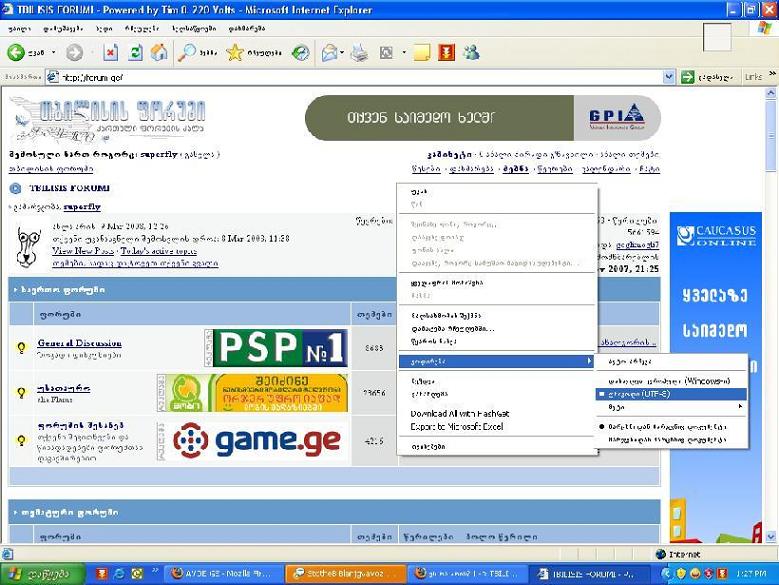
Task: Switch to the orange flashing taskbar window
Action: [x=345, y=574]
